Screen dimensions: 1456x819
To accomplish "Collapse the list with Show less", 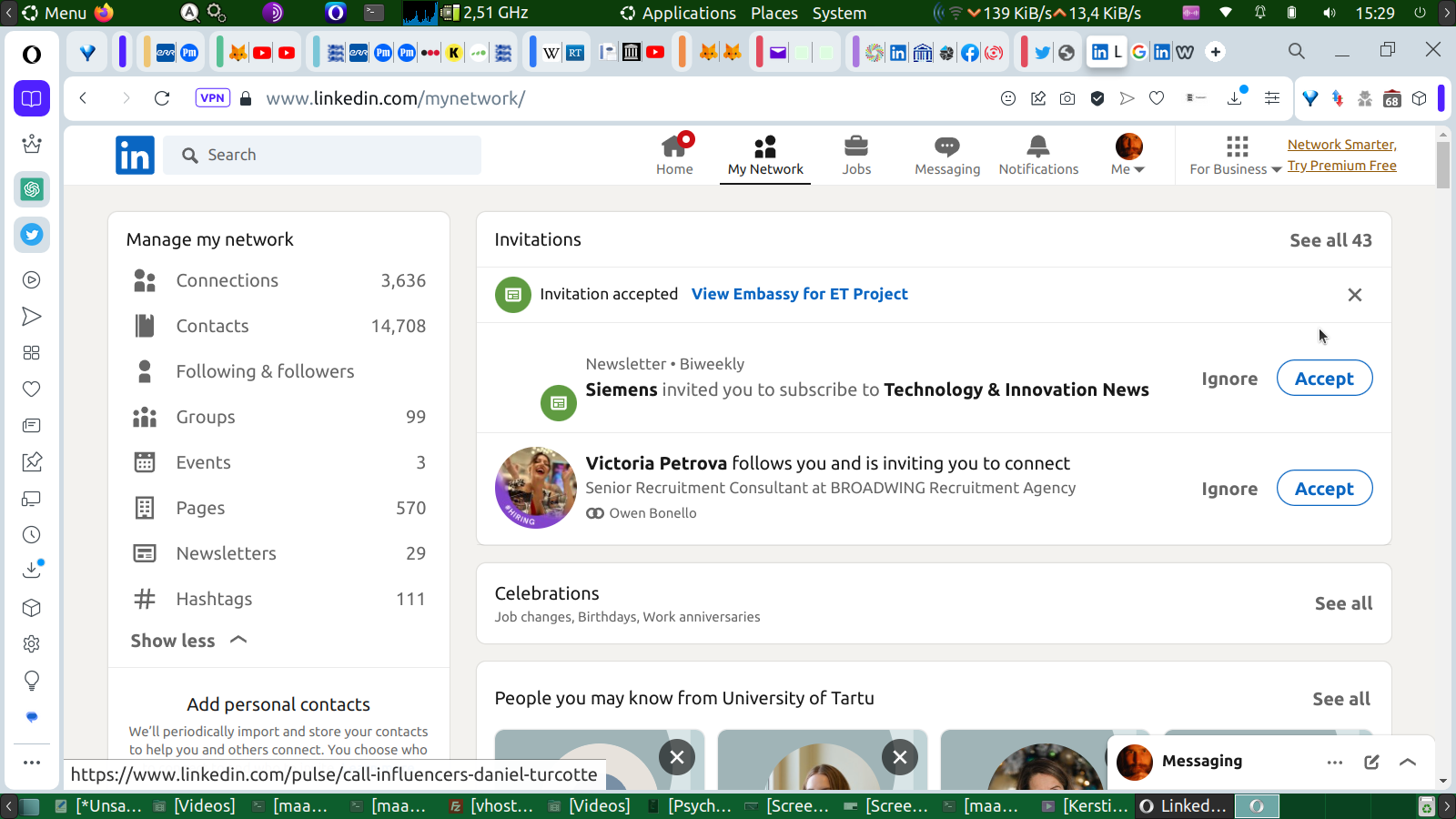I will click(189, 641).
